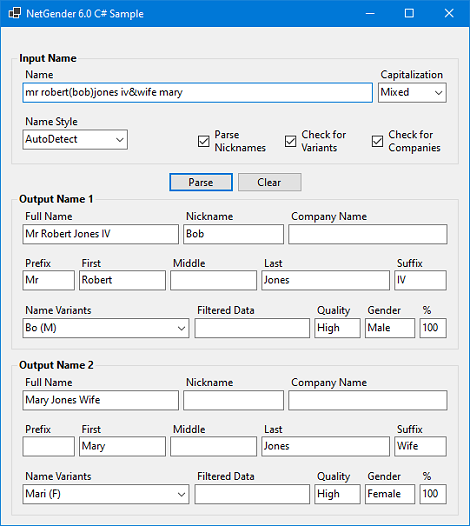Expand Name Variants dropdown showing Mari (F)
Image resolution: width=470 pixels, height=526 pixels.
pyautogui.click(x=106, y=494)
